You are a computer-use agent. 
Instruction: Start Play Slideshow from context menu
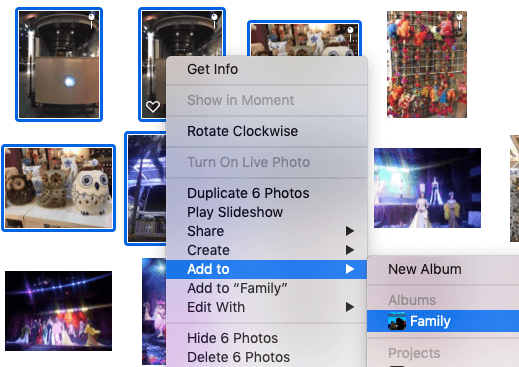tap(267, 212)
